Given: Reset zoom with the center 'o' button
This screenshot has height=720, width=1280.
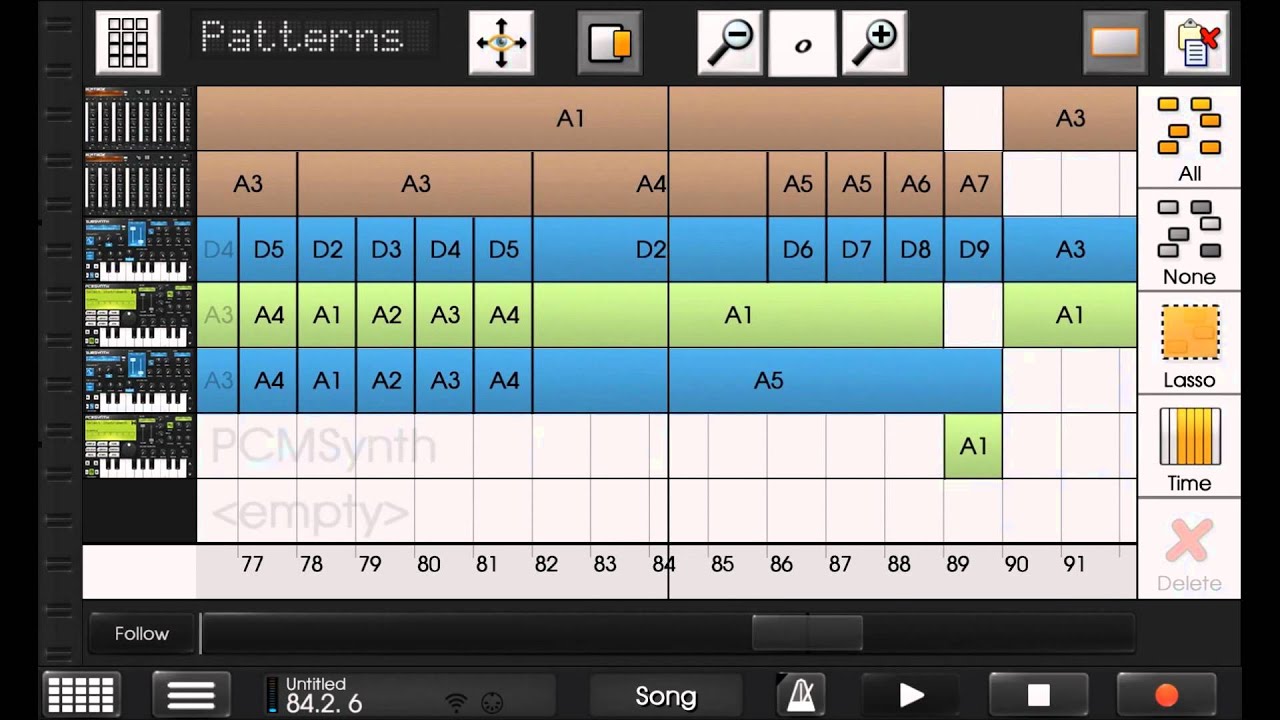Looking at the screenshot, I should click(x=802, y=42).
